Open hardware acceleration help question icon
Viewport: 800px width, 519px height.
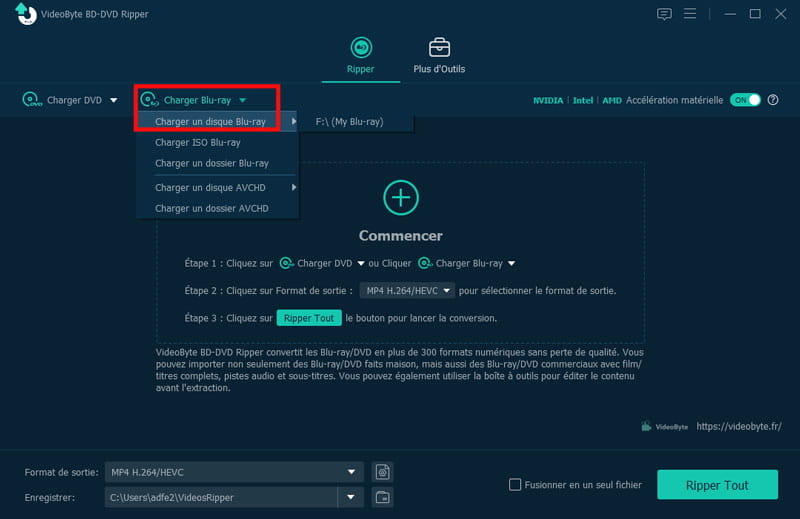pos(773,100)
